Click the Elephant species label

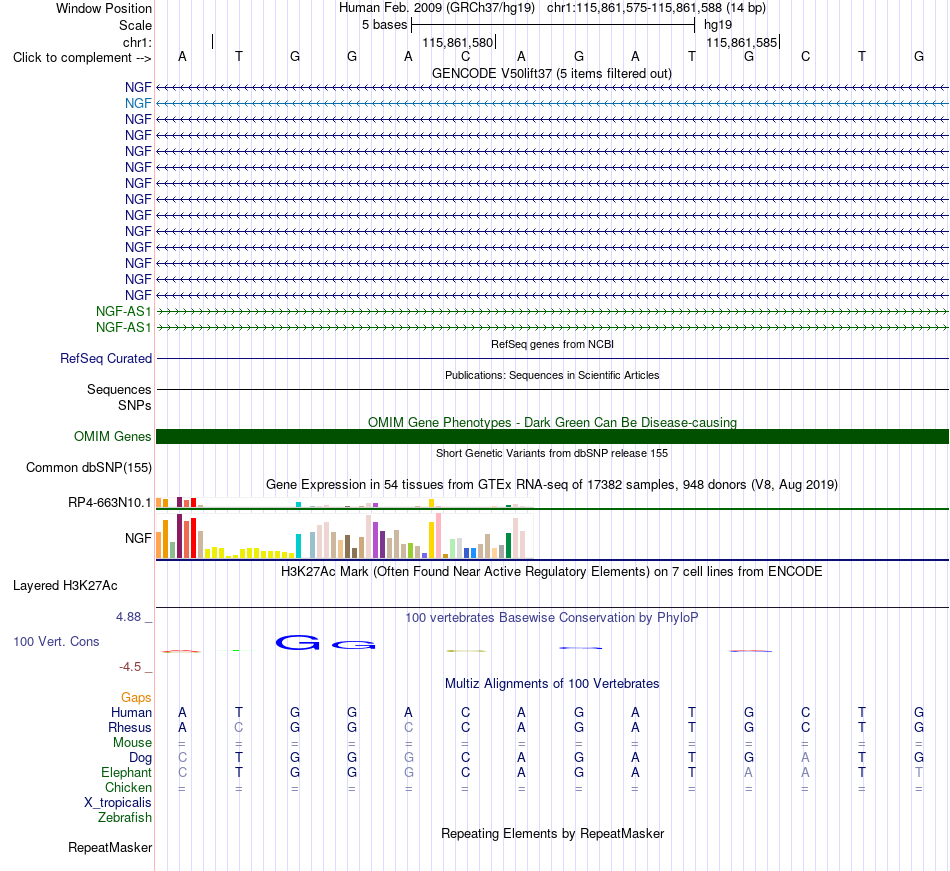click(x=127, y=773)
